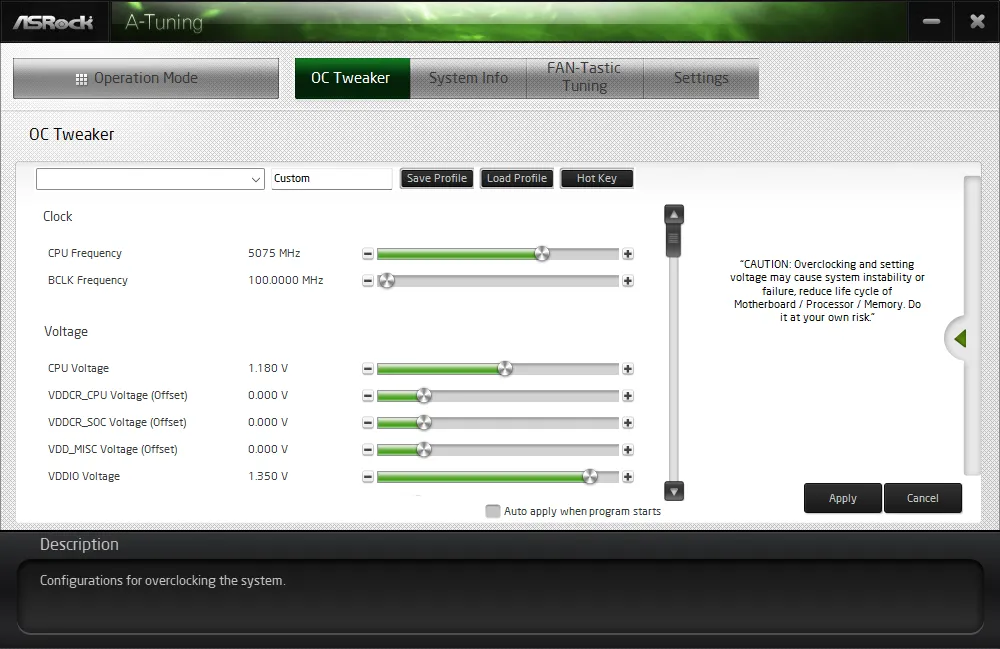Click the CPU Voltage slider handle
Viewport: 1000px width, 649px height.
(504, 368)
